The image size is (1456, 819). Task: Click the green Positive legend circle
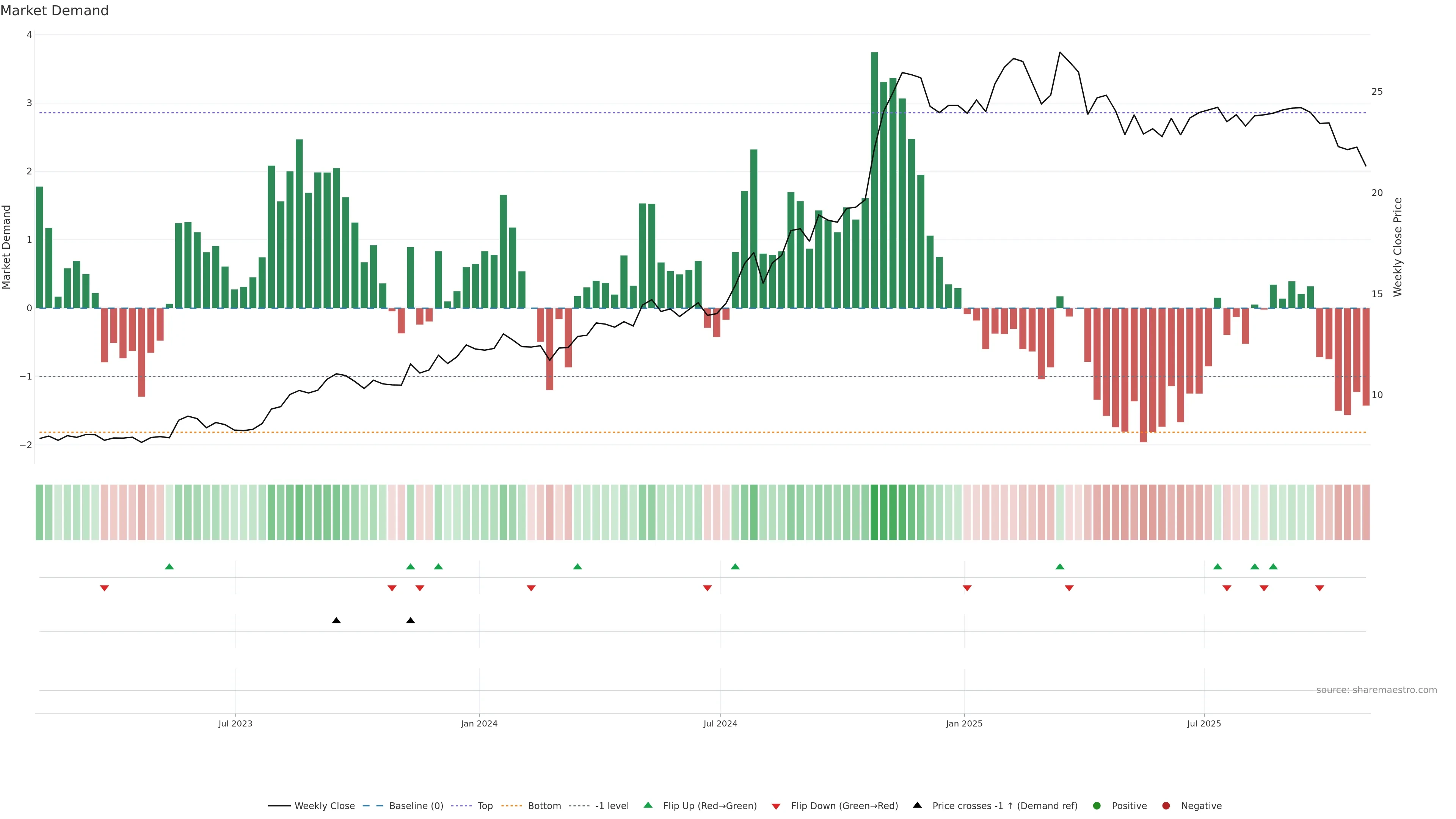pos(1097,805)
